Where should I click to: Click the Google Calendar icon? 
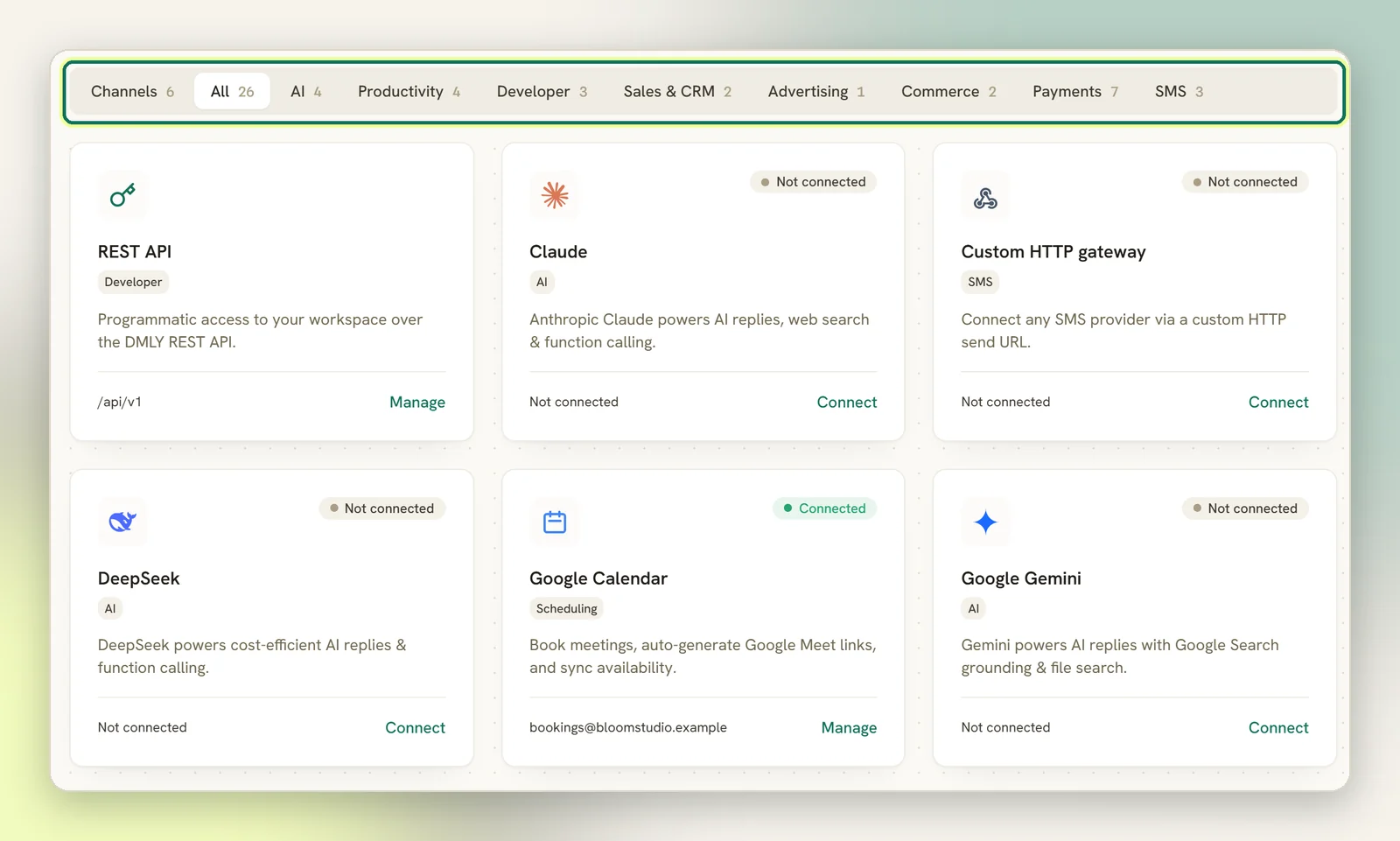tap(555, 522)
